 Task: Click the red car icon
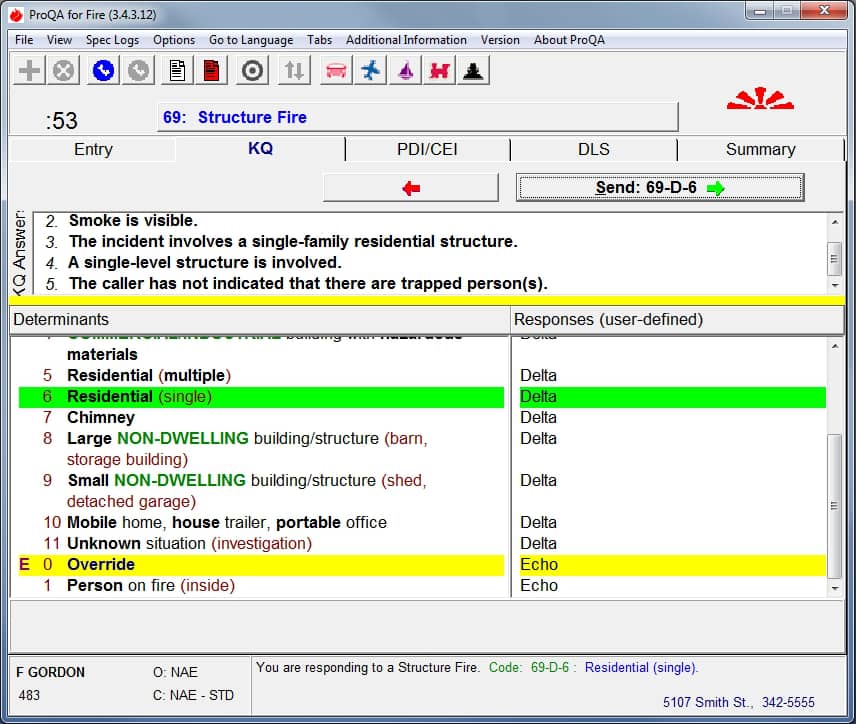[x=336, y=71]
